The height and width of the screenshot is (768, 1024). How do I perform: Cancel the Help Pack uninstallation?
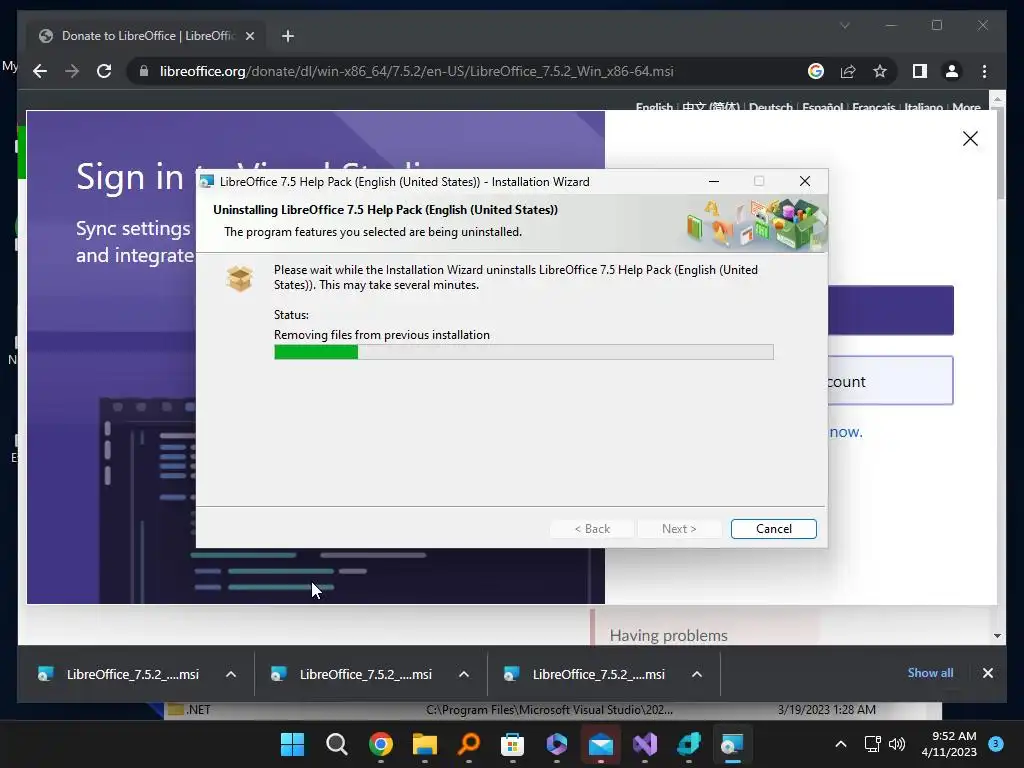click(x=773, y=528)
